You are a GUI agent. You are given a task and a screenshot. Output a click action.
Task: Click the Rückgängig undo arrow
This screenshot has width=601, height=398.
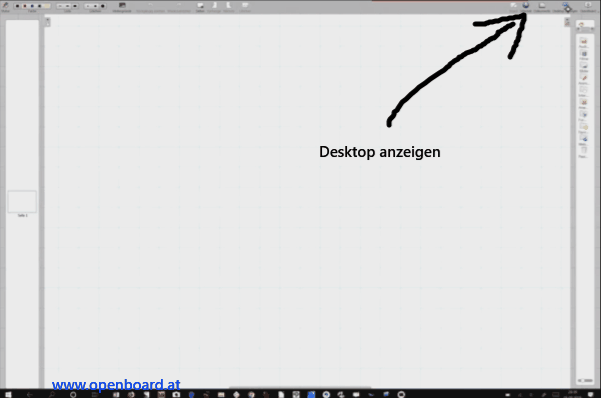[x=150, y=5]
